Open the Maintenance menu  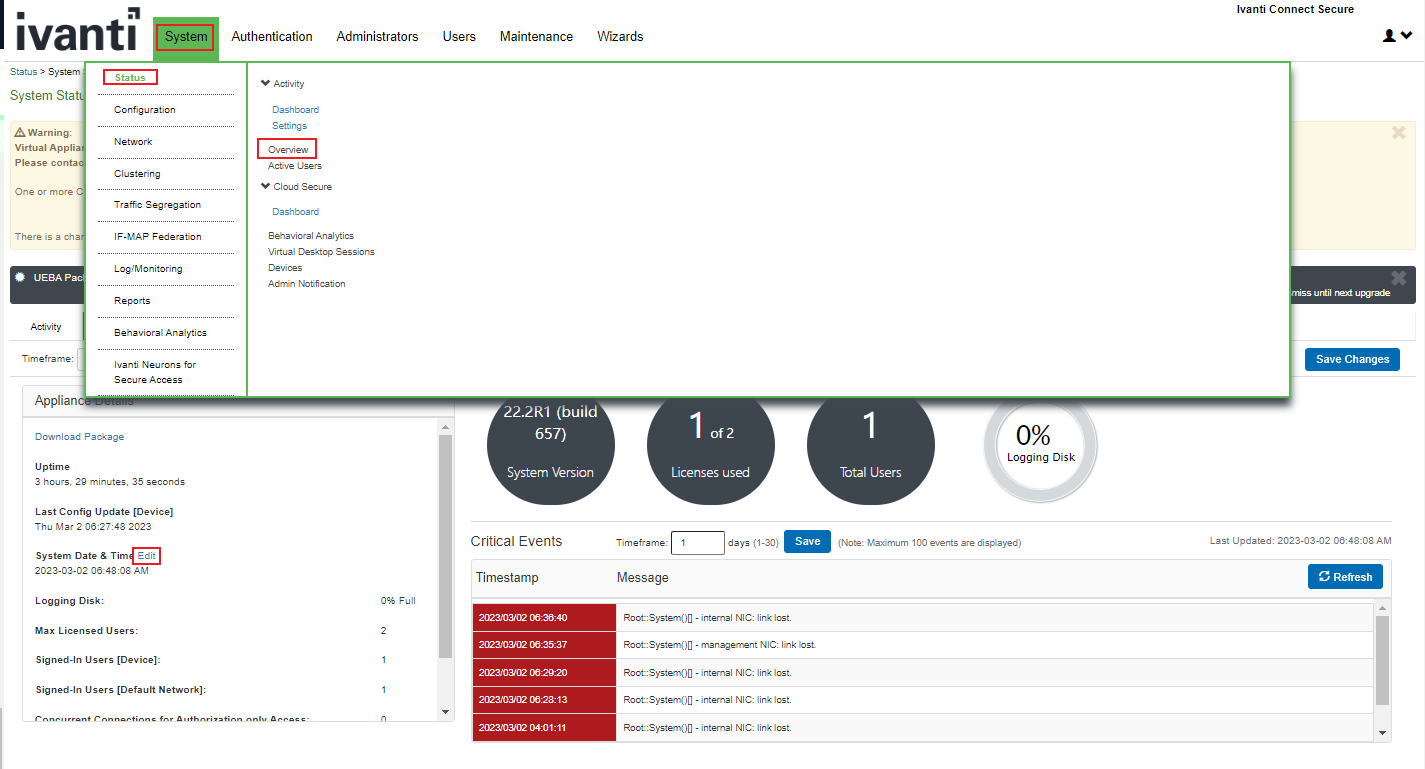tap(535, 36)
